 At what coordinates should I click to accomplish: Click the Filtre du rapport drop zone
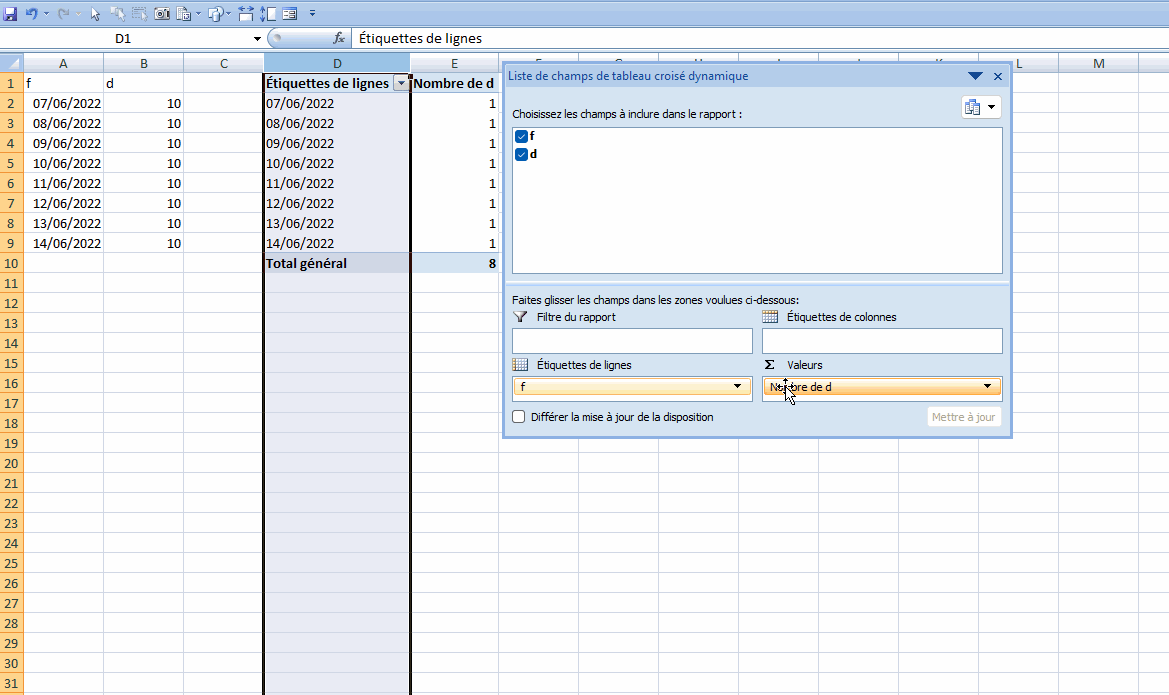[x=632, y=341]
